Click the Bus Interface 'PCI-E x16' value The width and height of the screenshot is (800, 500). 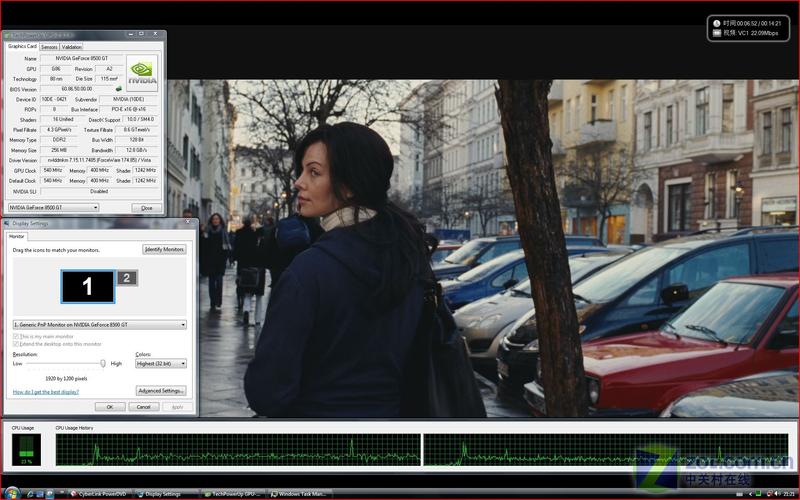129,109
